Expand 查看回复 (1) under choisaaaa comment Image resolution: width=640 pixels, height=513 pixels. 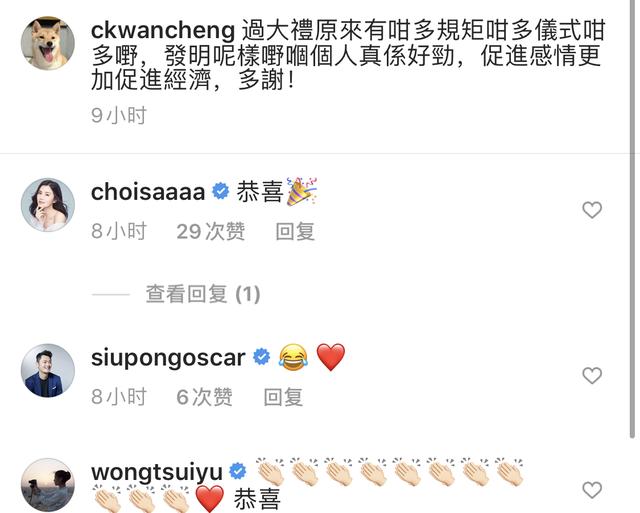tap(203, 294)
